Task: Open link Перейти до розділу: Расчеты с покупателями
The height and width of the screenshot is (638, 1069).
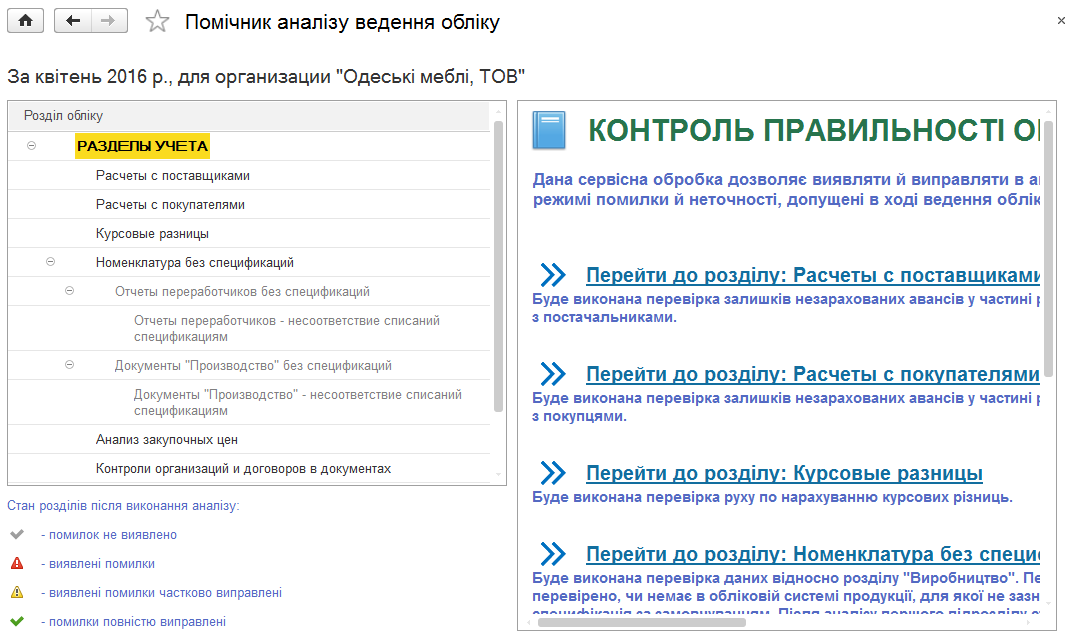Action: click(x=813, y=374)
